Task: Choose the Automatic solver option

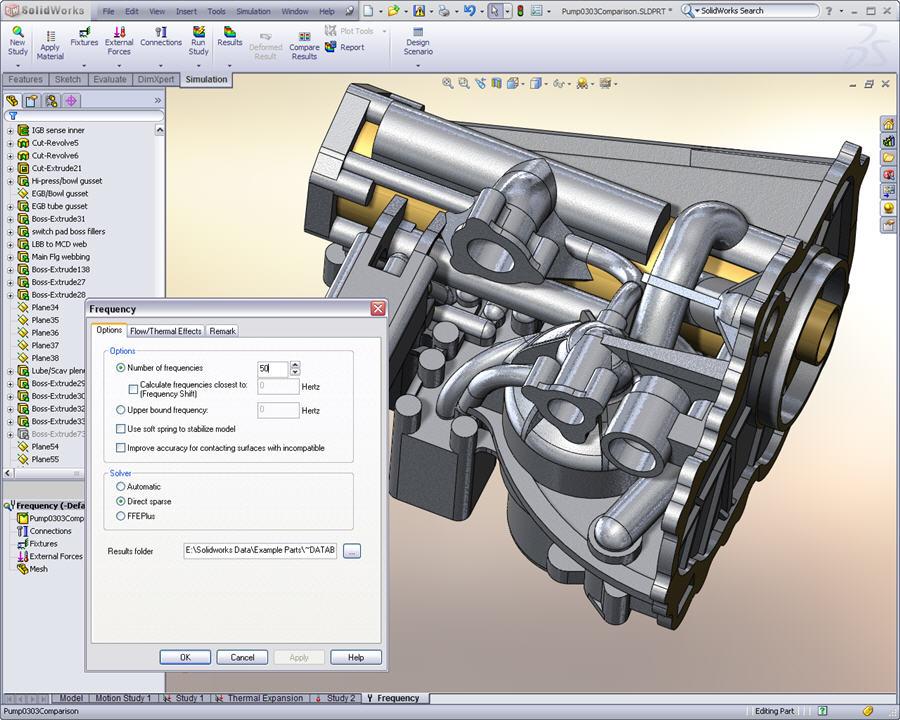Action: 121,486
